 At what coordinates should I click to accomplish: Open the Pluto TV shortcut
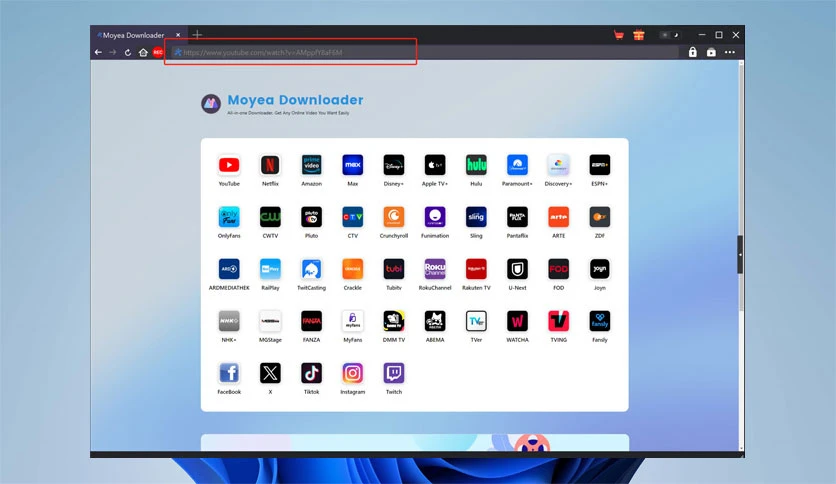pyautogui.click(x=311, y=217)
